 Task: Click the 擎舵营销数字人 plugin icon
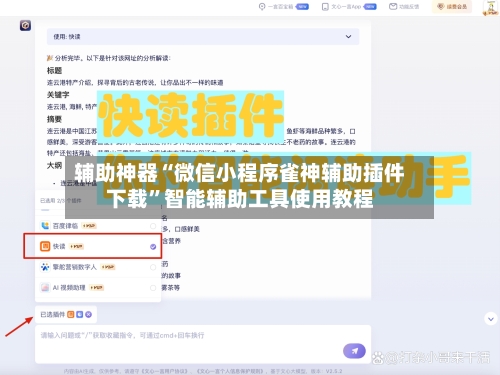click(45, 267)
